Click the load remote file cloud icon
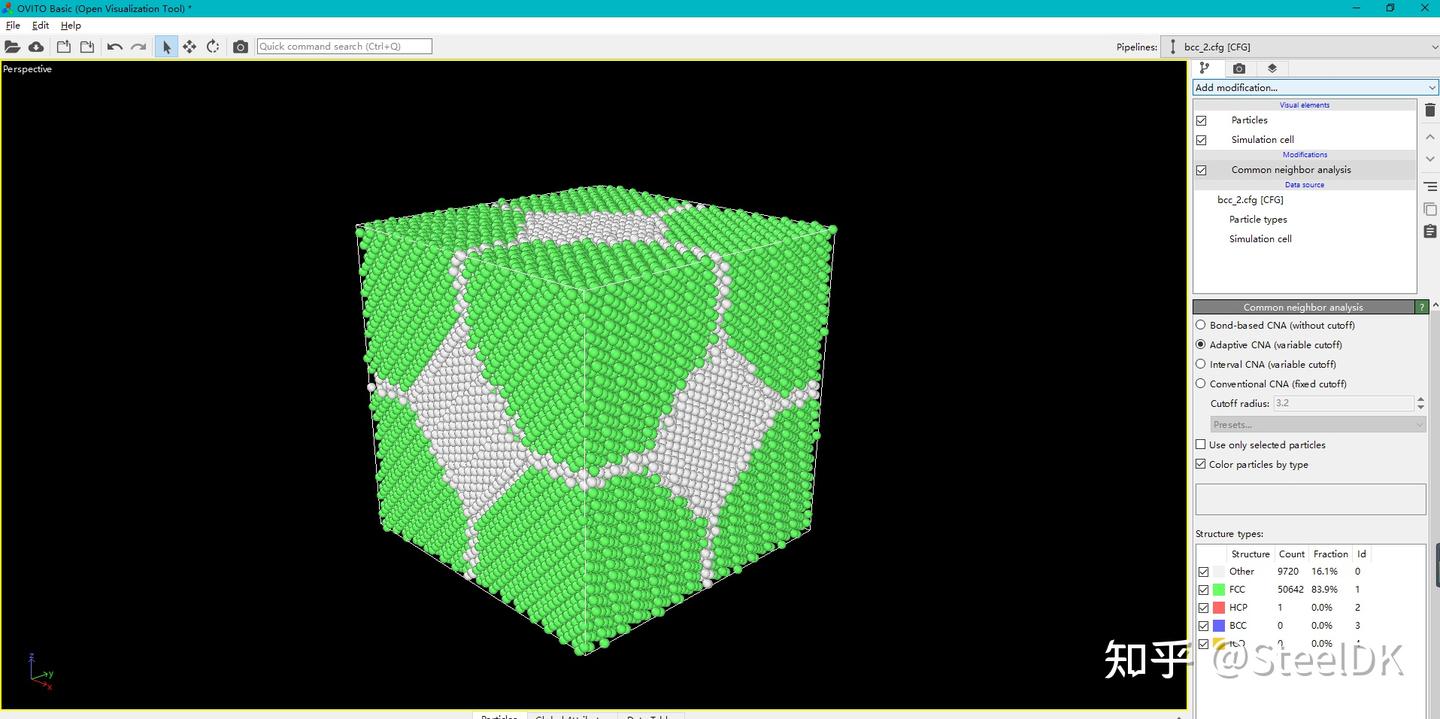Viewport: 1440px width, 719px height. (x=36, y=47)
